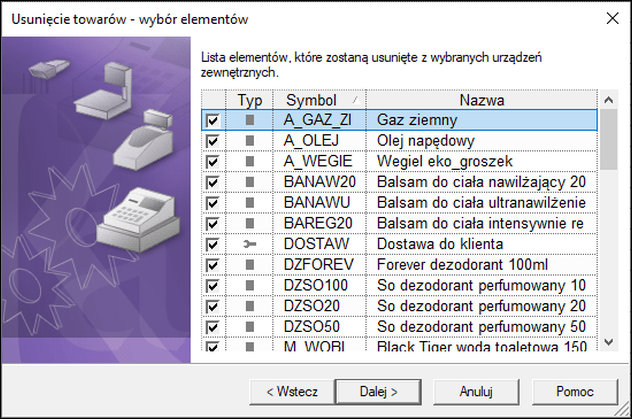632x419 pixels.
Task: Click the type icon for A_GAZ_ZI row
Action: tap(250, 120)
